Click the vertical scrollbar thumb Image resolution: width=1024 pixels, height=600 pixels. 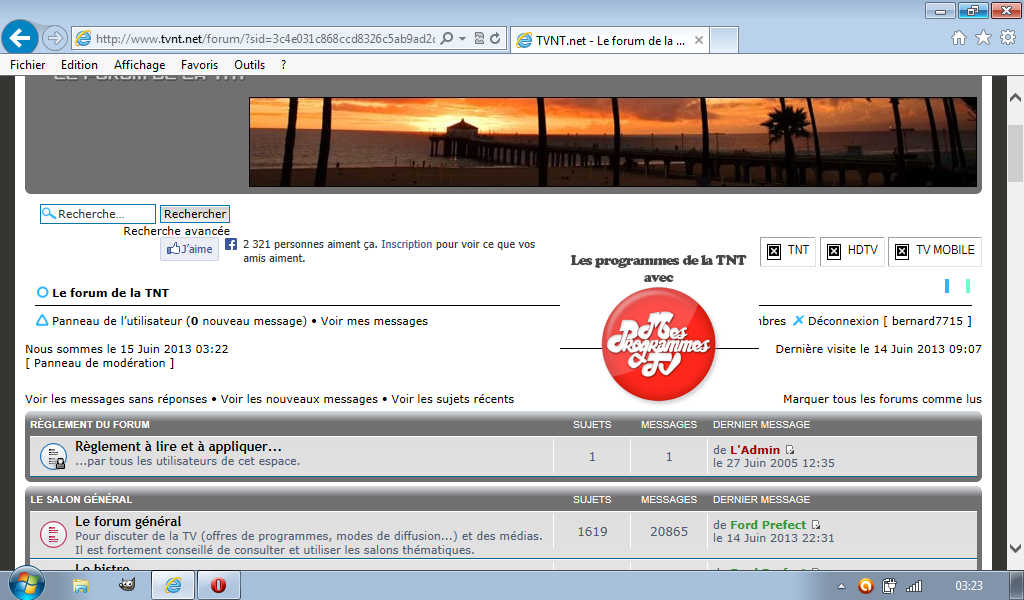point(1015,152)
